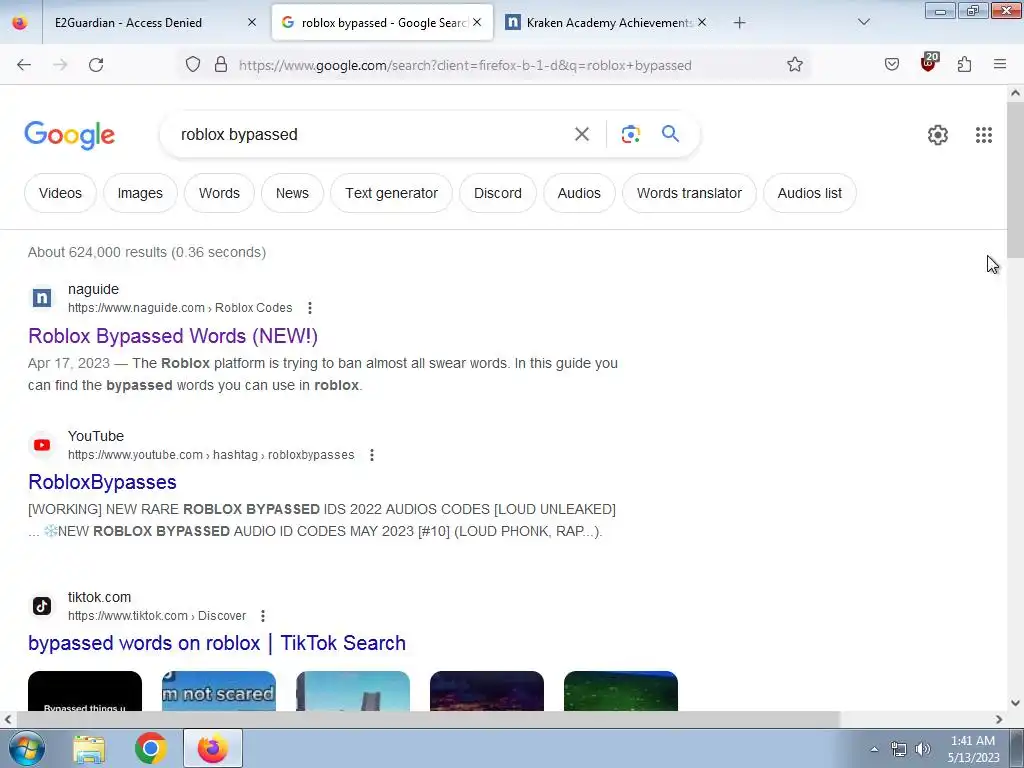Click the naguide site favicon
The image size is (1024, 768).
pyautogui.click(x=42, y=298)
